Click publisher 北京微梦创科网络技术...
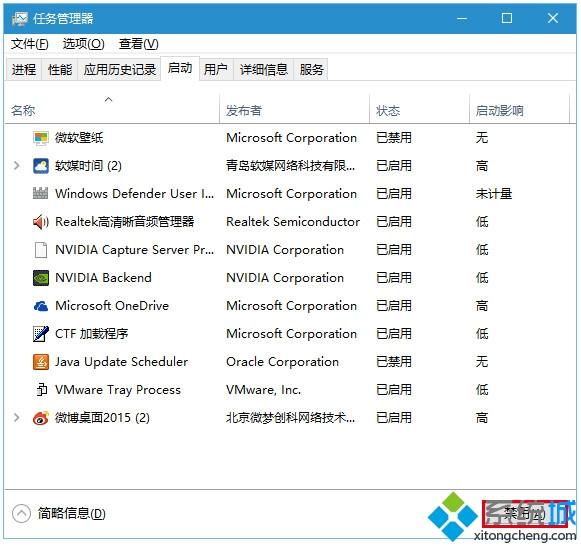The width and height of the screenshot is (581, 546). pyautogui.click(x=290, y=418)
